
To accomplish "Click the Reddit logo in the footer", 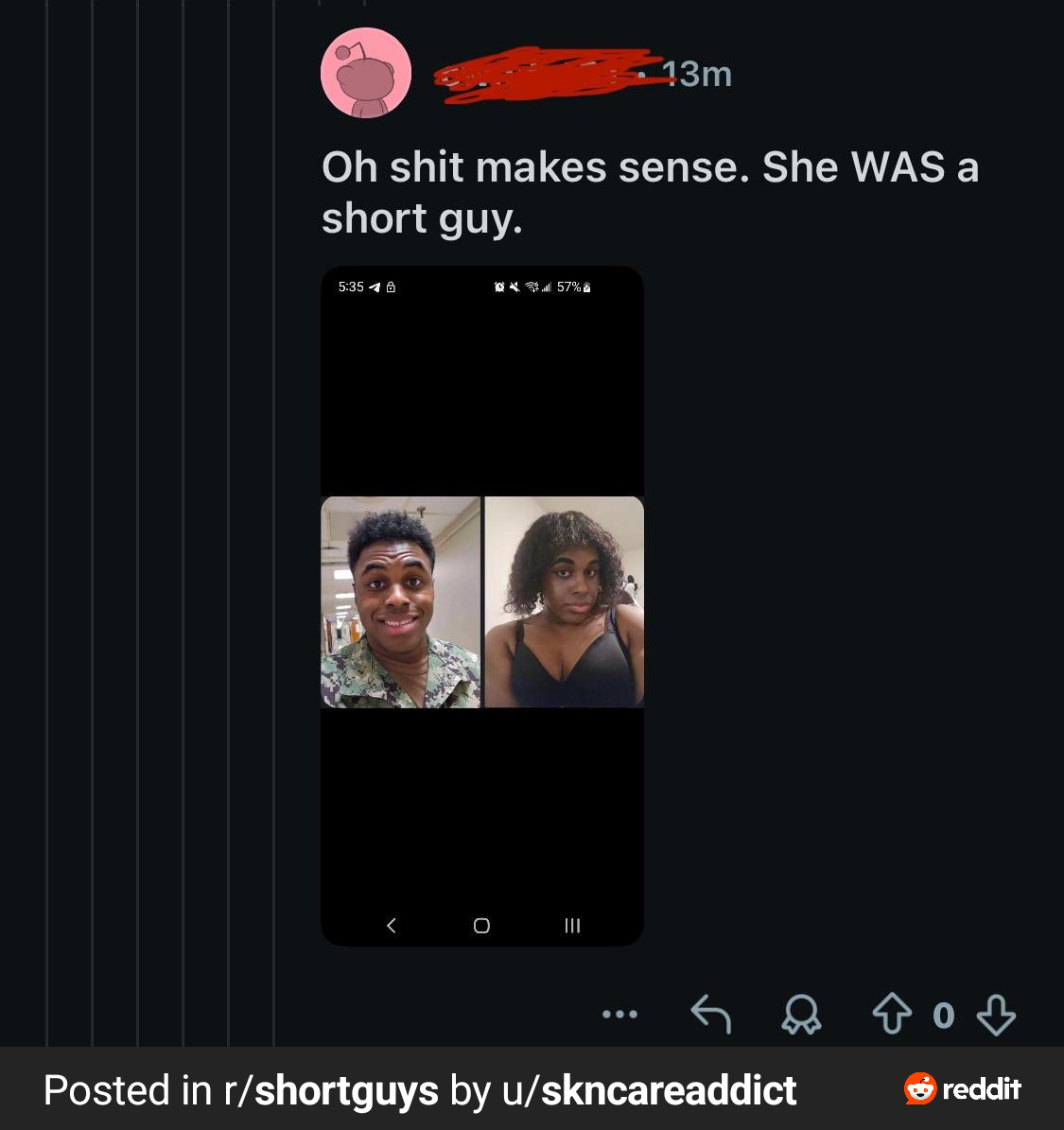I will coord(963,1089).
